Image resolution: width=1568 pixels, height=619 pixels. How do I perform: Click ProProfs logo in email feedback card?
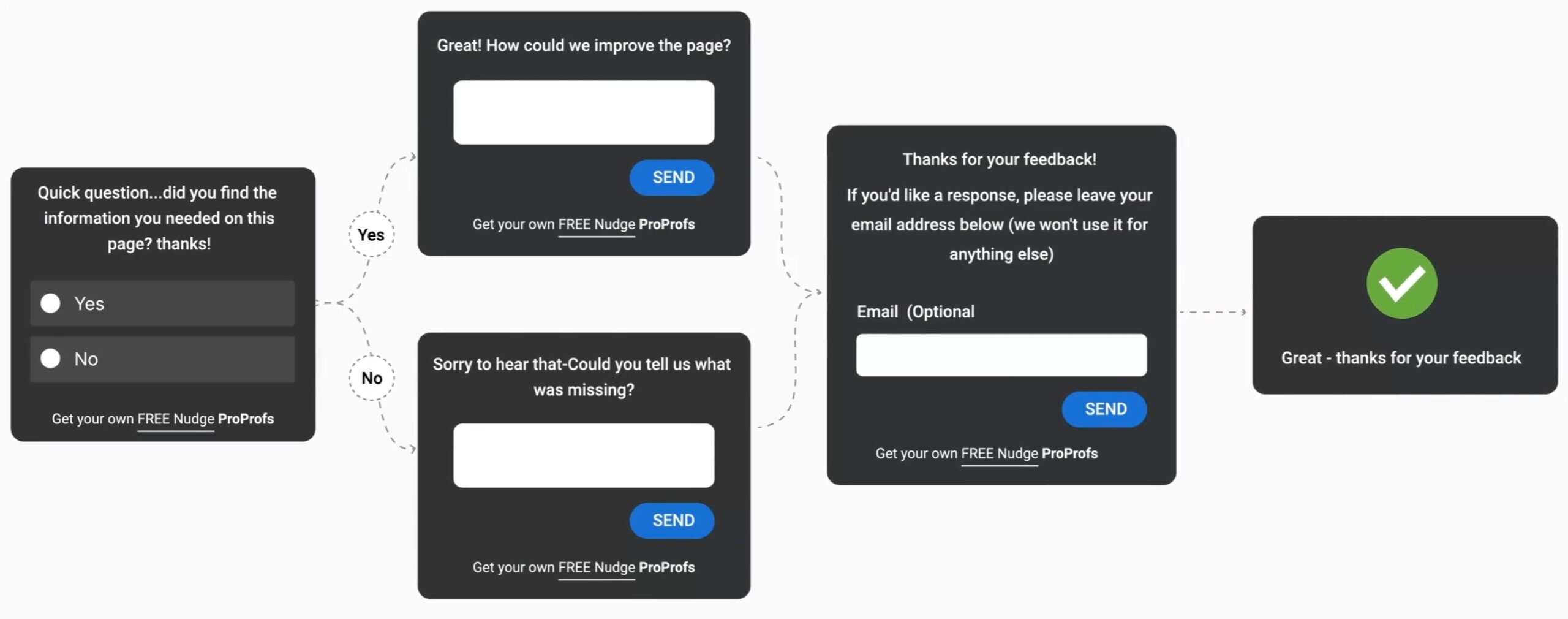click(1069, 454)
